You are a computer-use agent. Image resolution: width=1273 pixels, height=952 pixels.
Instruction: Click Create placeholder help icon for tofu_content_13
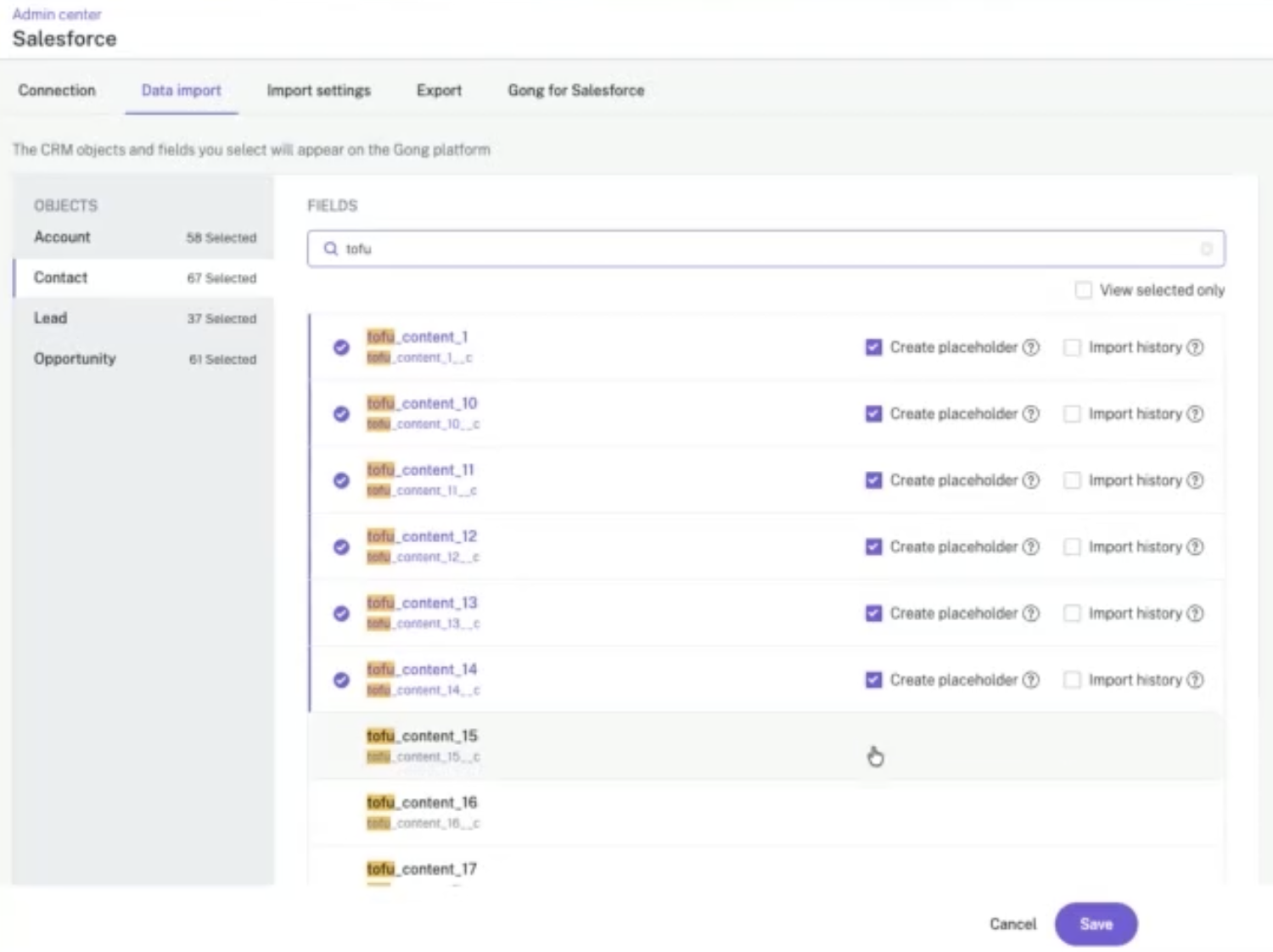[x=1030, y=613]
